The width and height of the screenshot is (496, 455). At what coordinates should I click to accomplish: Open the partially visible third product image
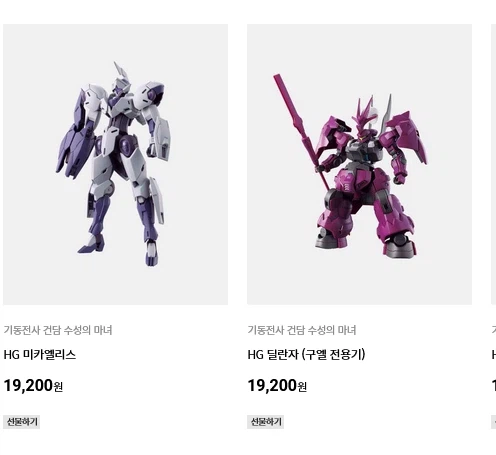tap(494, 164)
